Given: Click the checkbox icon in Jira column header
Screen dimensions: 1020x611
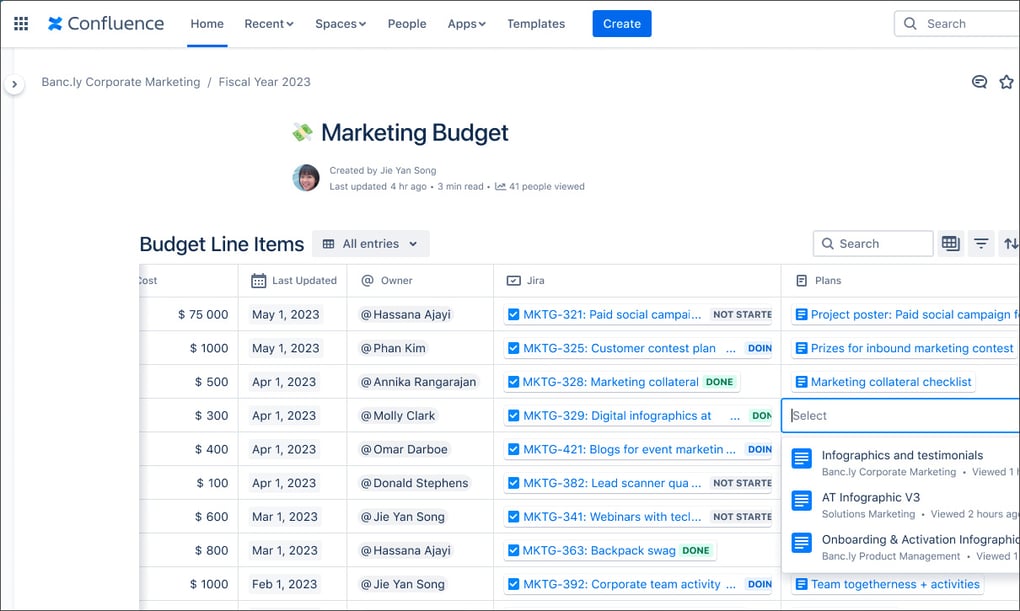Looking at the screenshot, I should click(x=513, y=280).
